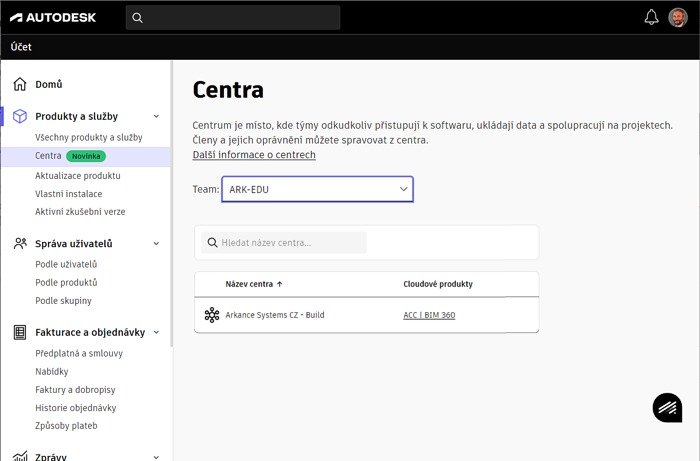Click the Arkance Systems hub icon

(211, 315)
